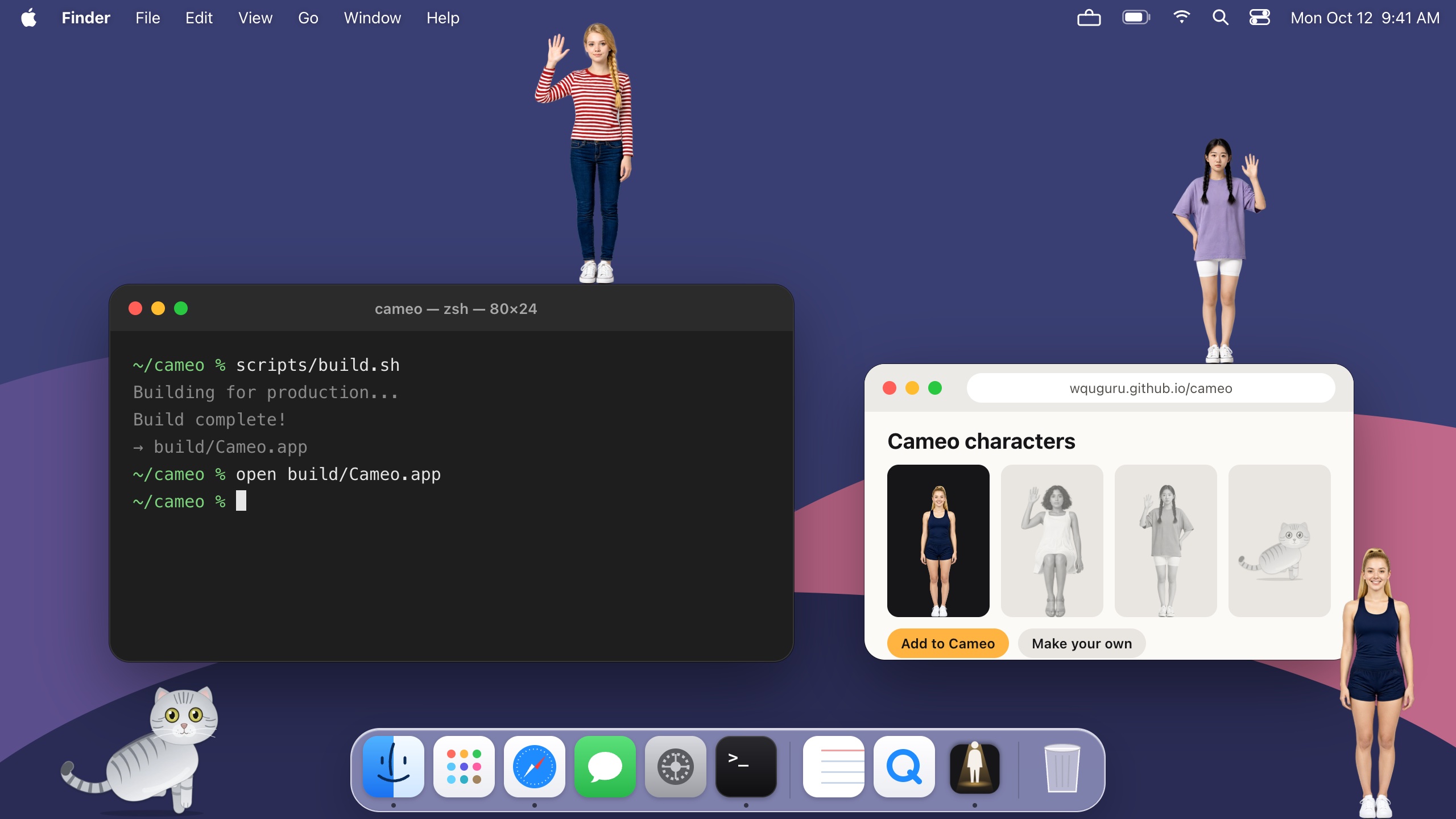Close the terminal window
This screenshot has width=1456, height=819.
pyautogui.click(x=135, y=308)
